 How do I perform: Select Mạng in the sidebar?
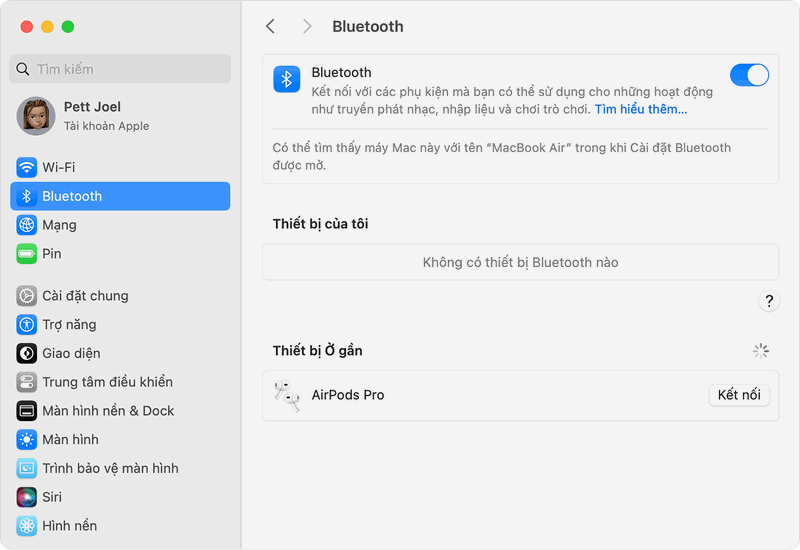tap(120, 225)
